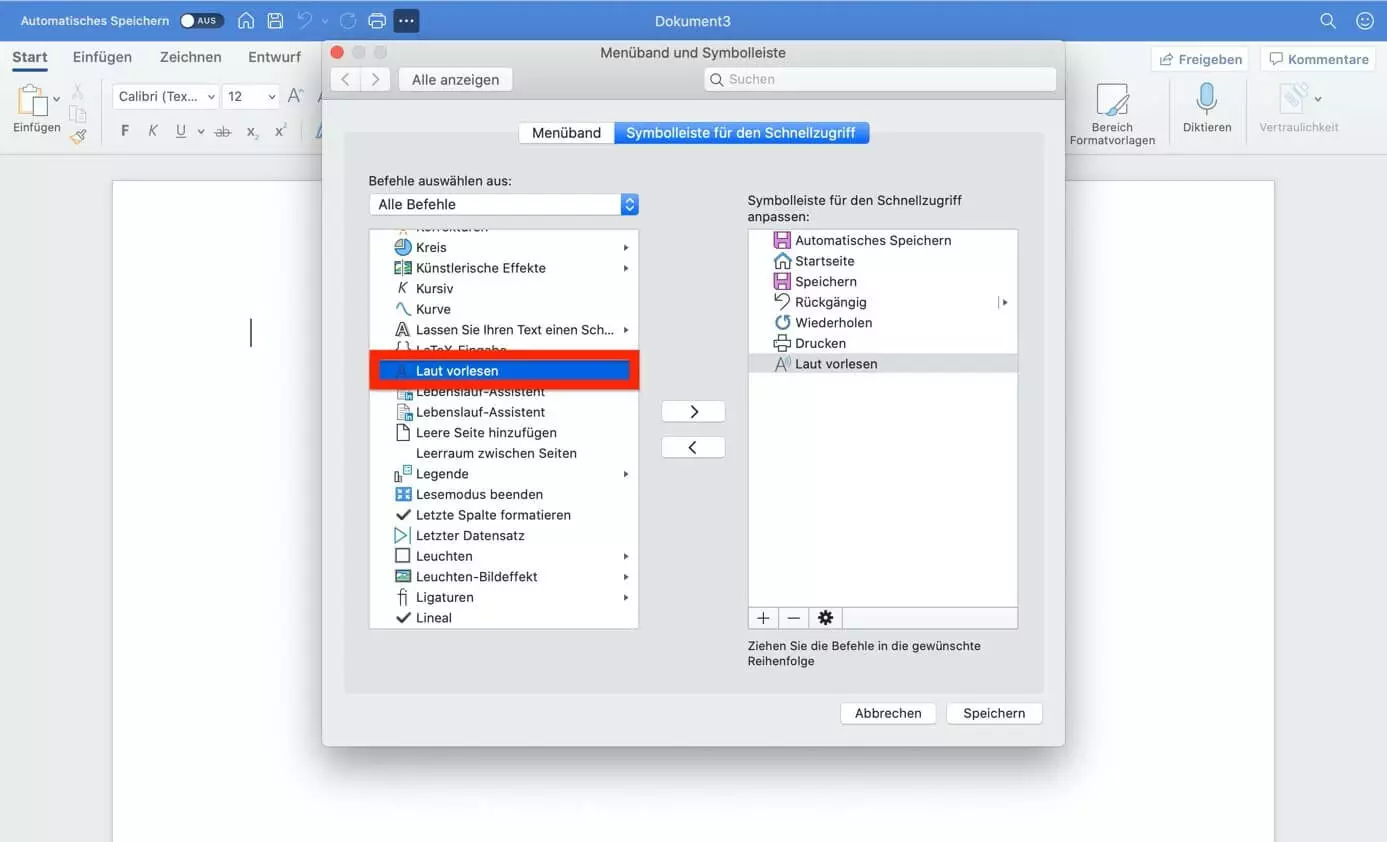Expand the Leuchten-Bildeffekt submenu arrow

click(x=626, y=577)
